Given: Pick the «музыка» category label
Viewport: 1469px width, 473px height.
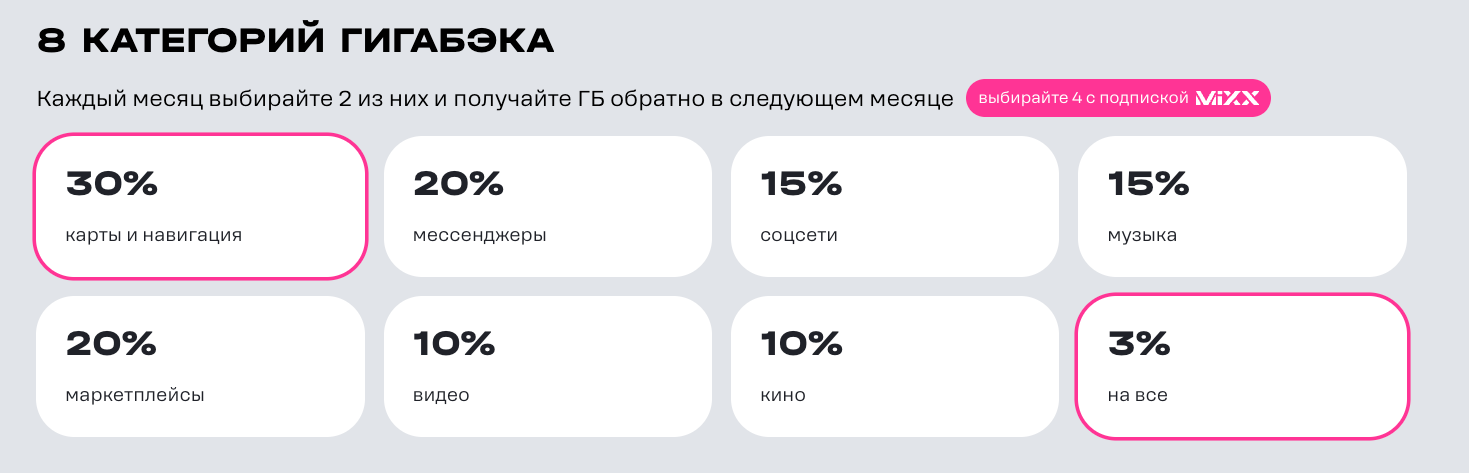Looking at the screenshot, I should [x=1142, y=236].
